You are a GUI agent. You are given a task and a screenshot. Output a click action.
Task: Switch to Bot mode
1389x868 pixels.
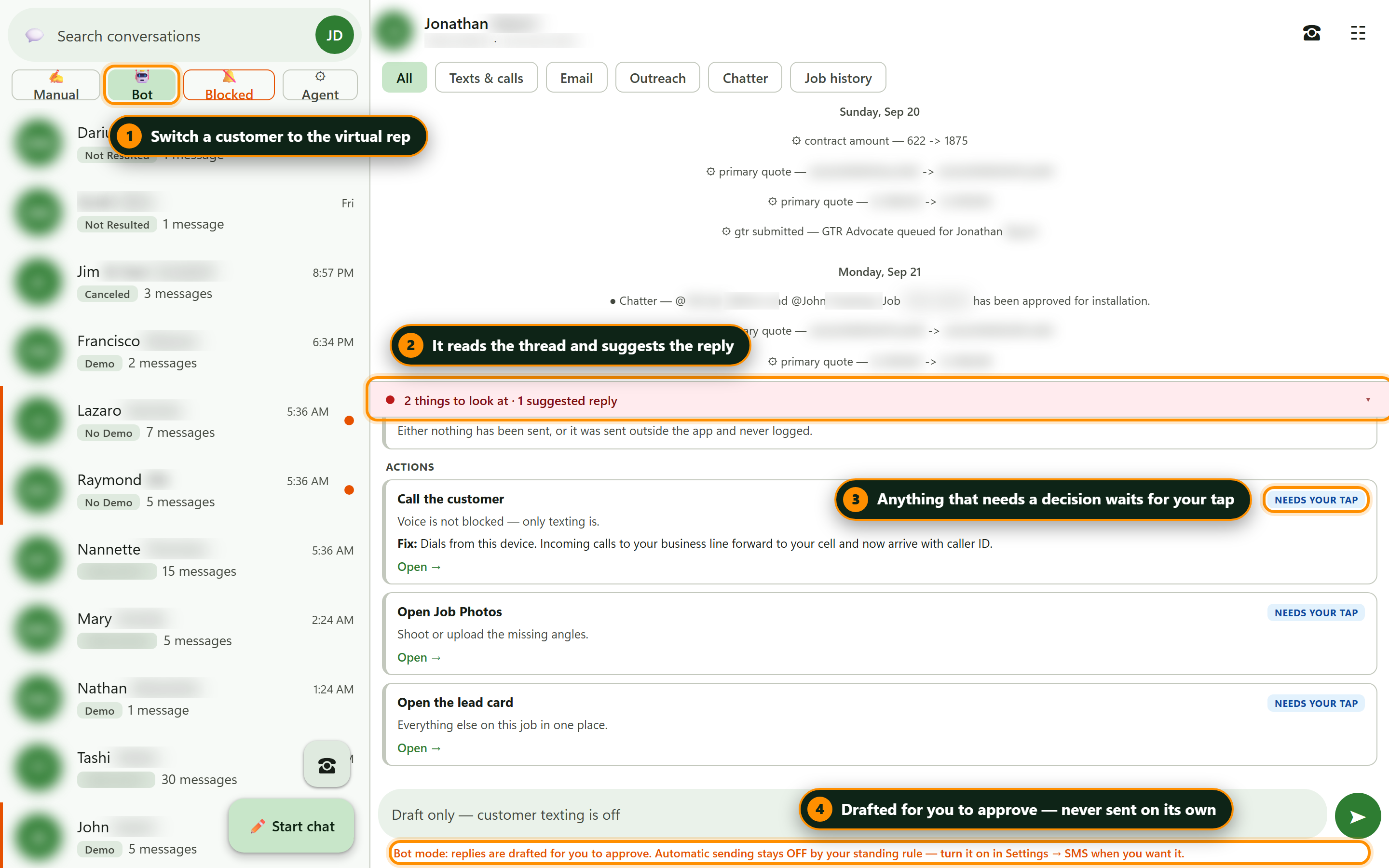pyautogui.click(x=142, y=85)
